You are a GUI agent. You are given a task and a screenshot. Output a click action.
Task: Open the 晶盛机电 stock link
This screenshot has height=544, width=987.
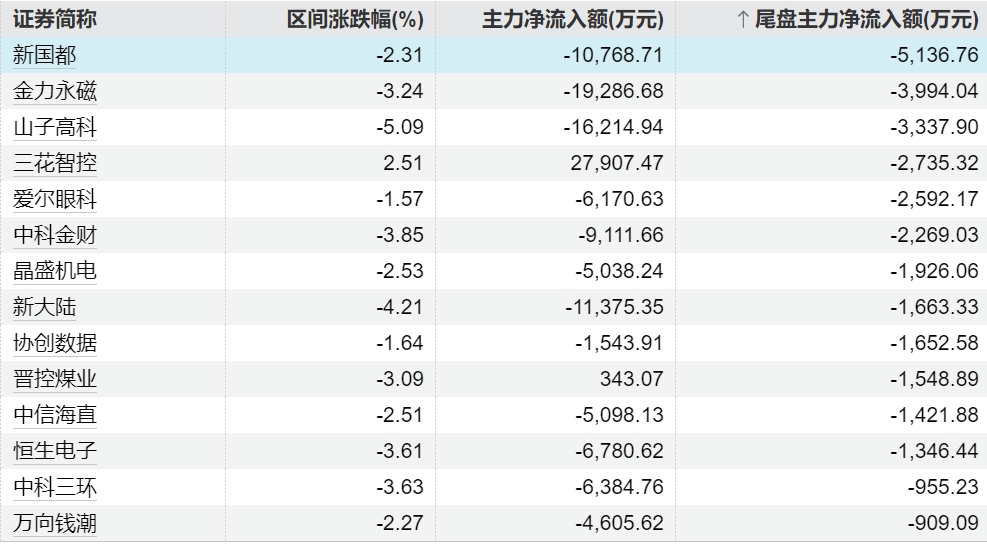[55, 271]
